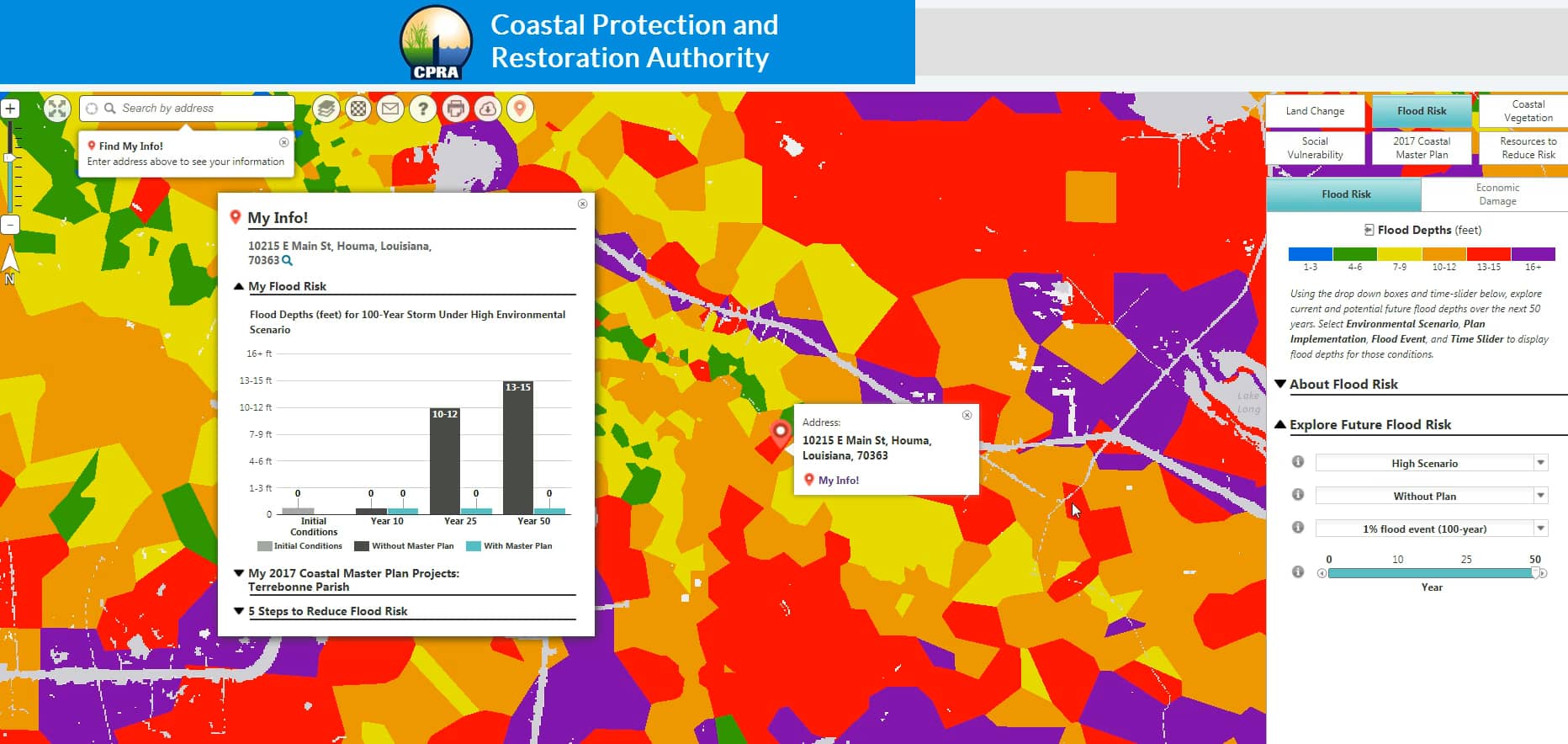Open help with the question mark icon
This screenshot has height=744, width=1568.
pos(423,109)
